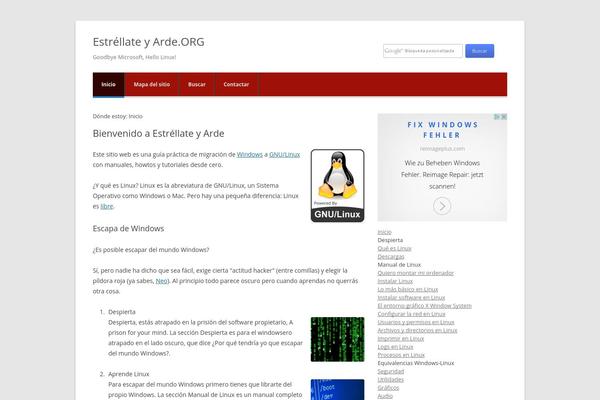Open the sidebar Inicio link
Screen dimensions: 600x400
pos(385,232)
